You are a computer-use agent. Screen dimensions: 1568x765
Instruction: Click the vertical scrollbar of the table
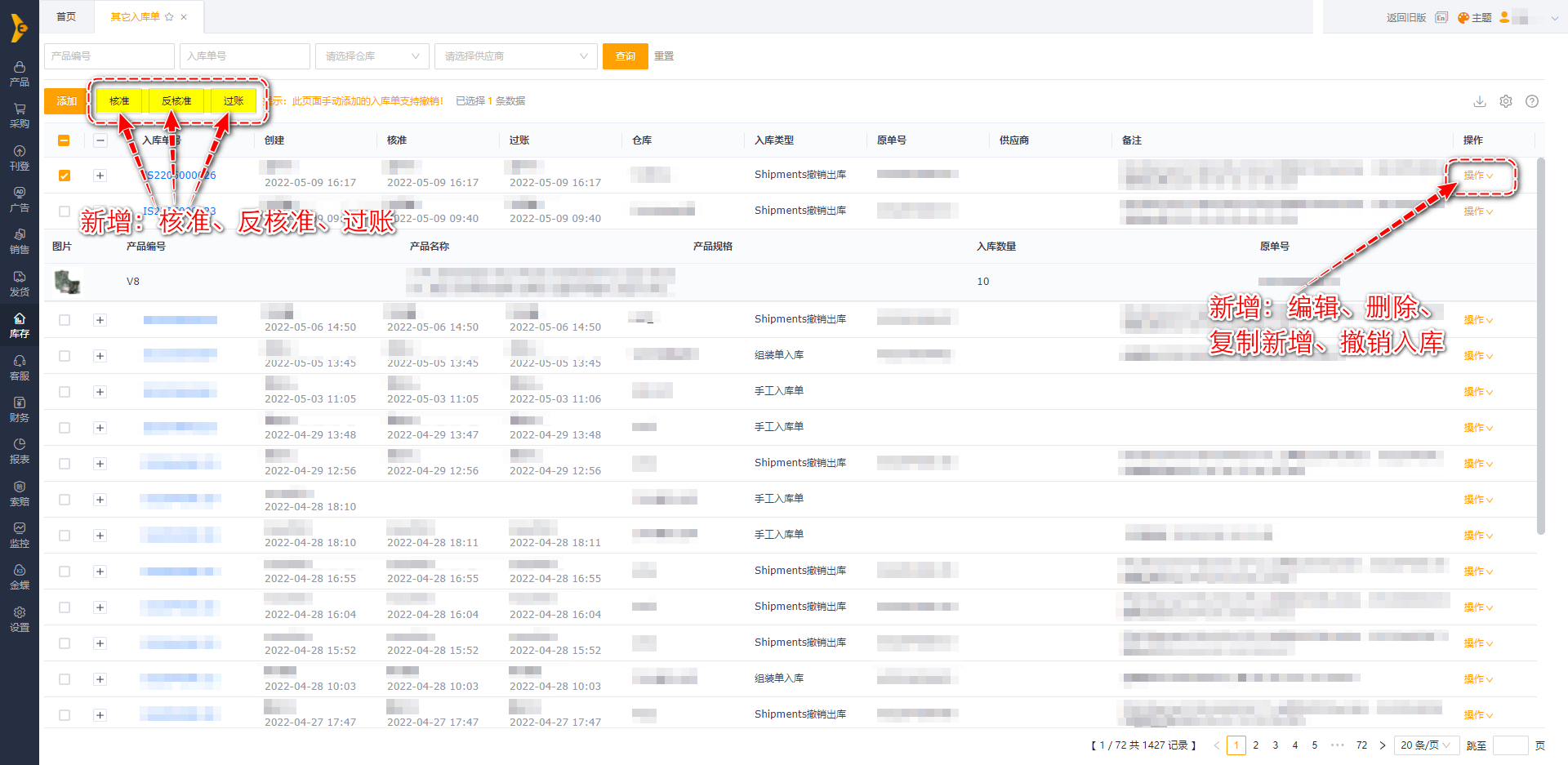pos(1540,343)
